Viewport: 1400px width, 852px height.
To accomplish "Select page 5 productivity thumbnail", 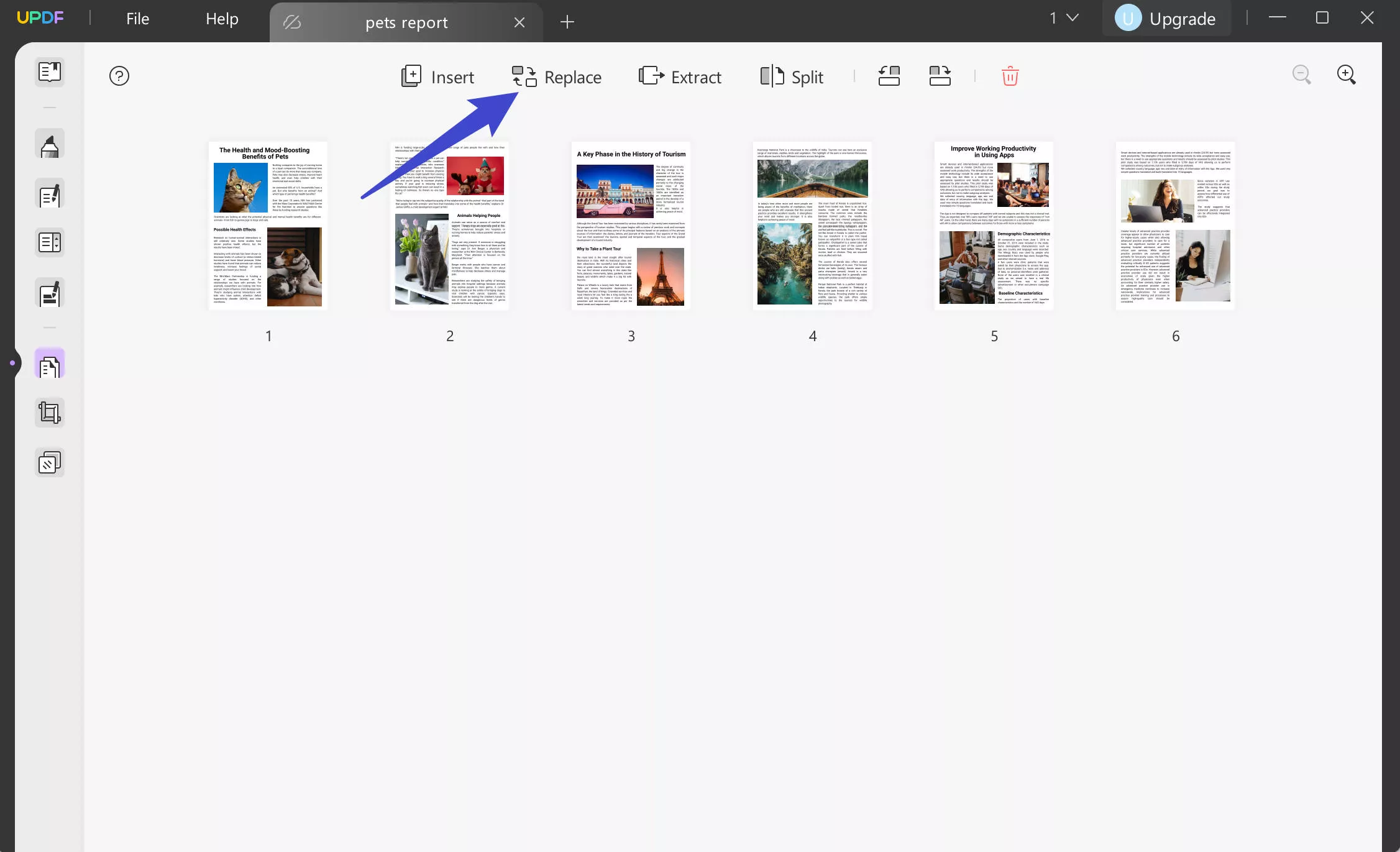I will tap(994, 226).
